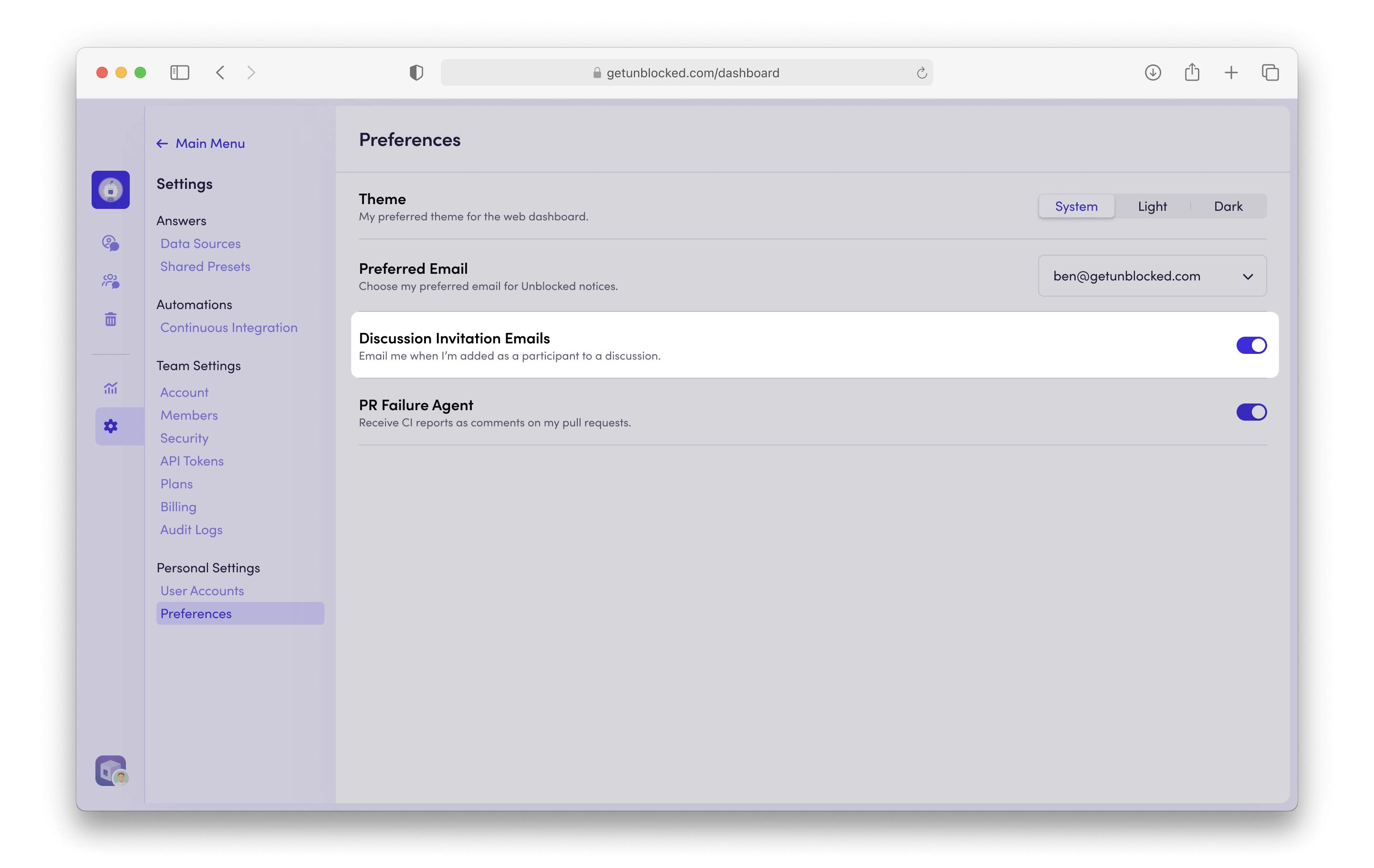The height and width of the screenshot is (868, 1374).
Task: Open the team members sidebar icon
Action: point(110,281)
